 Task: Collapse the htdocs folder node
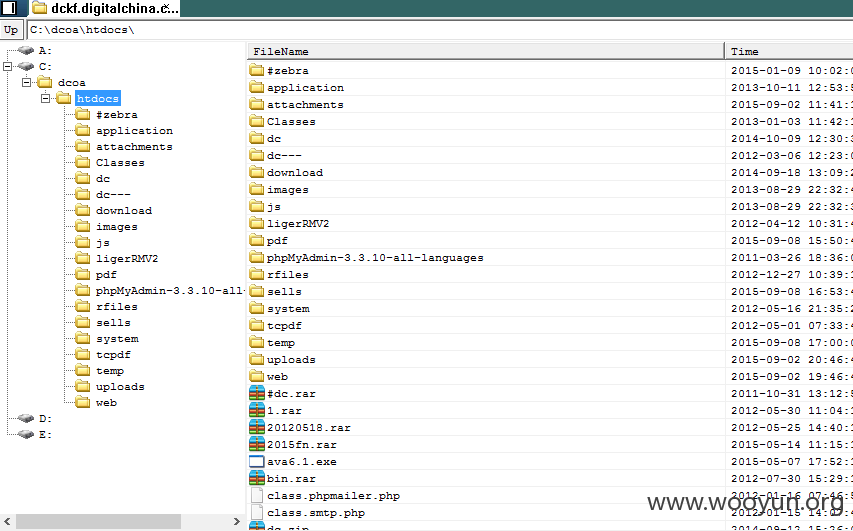coord(46,98)
